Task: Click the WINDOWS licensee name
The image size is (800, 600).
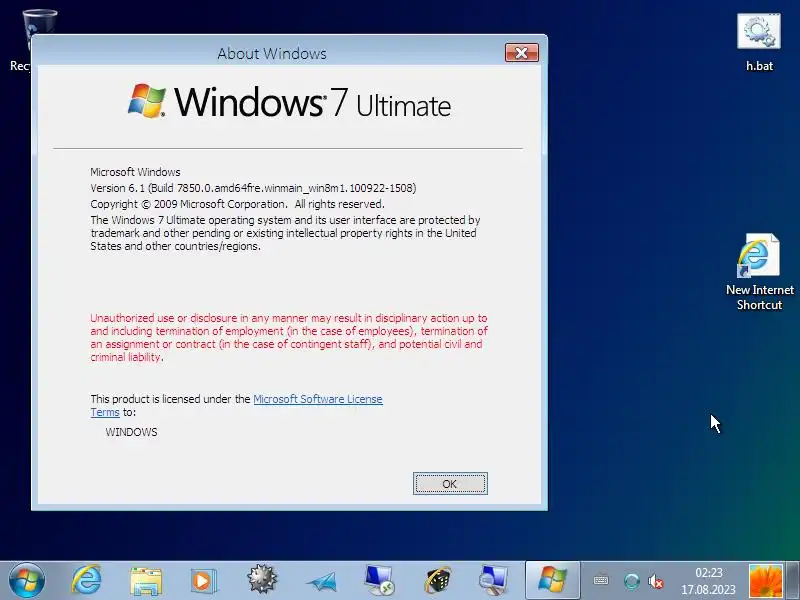Action: pyautogui.click(x=131, y=432)
